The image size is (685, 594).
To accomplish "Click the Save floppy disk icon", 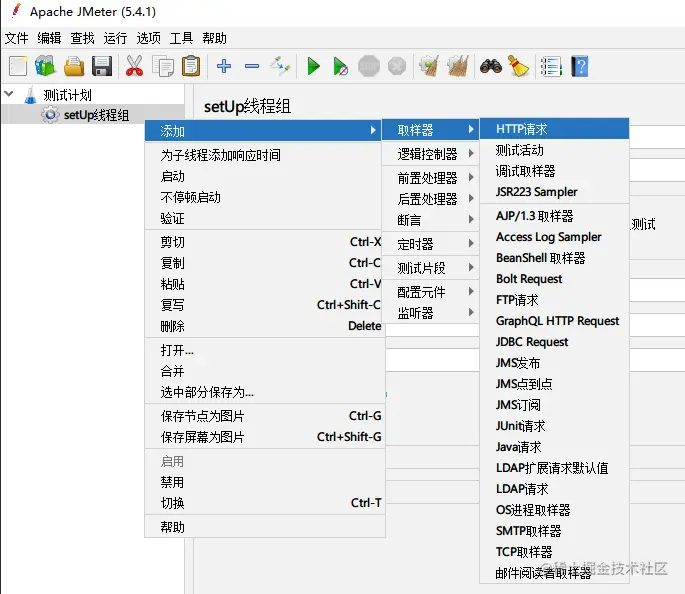I will [102, 66].
